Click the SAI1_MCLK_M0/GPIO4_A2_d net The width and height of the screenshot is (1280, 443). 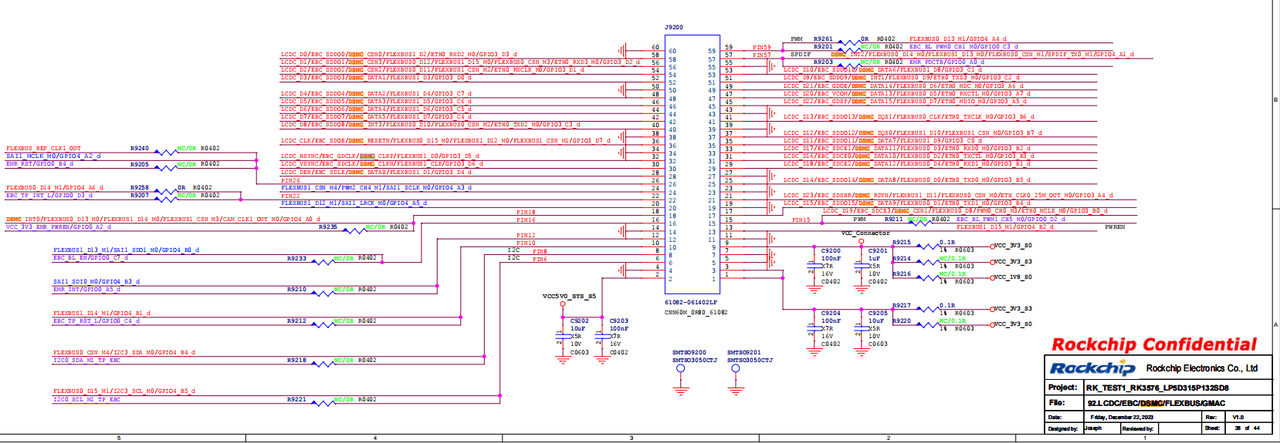click(55, 156)
